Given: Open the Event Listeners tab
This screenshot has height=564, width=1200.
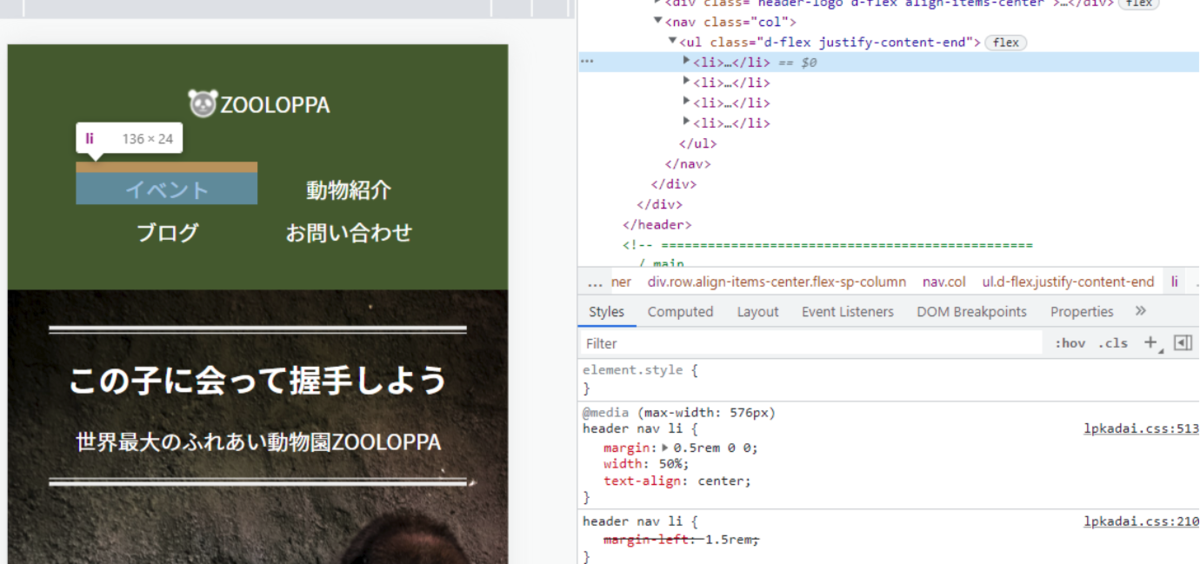Looking at the screenshot, I should tap(848, 312).
